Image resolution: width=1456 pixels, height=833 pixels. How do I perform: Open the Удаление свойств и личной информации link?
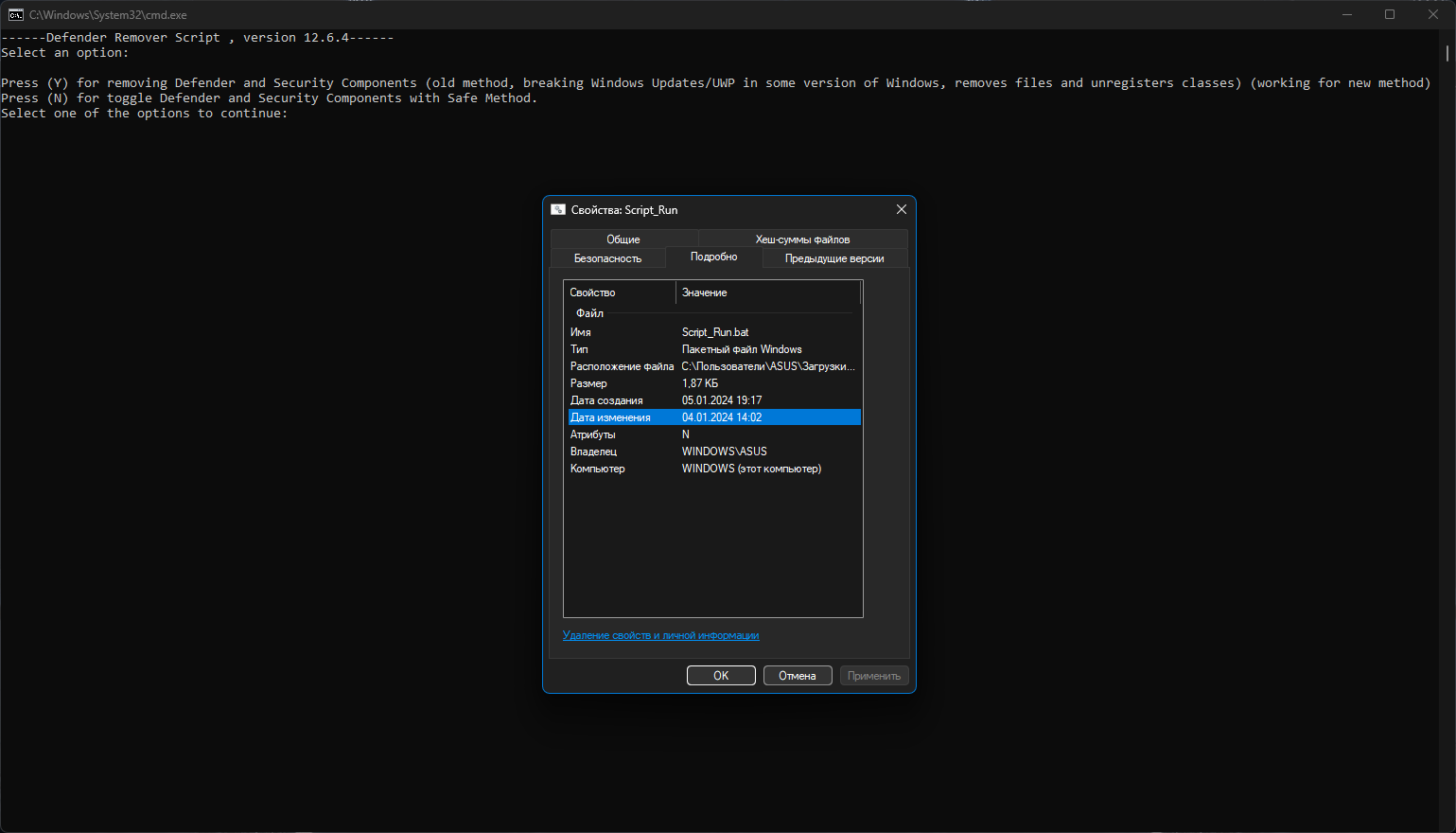(x=660, y=635)
